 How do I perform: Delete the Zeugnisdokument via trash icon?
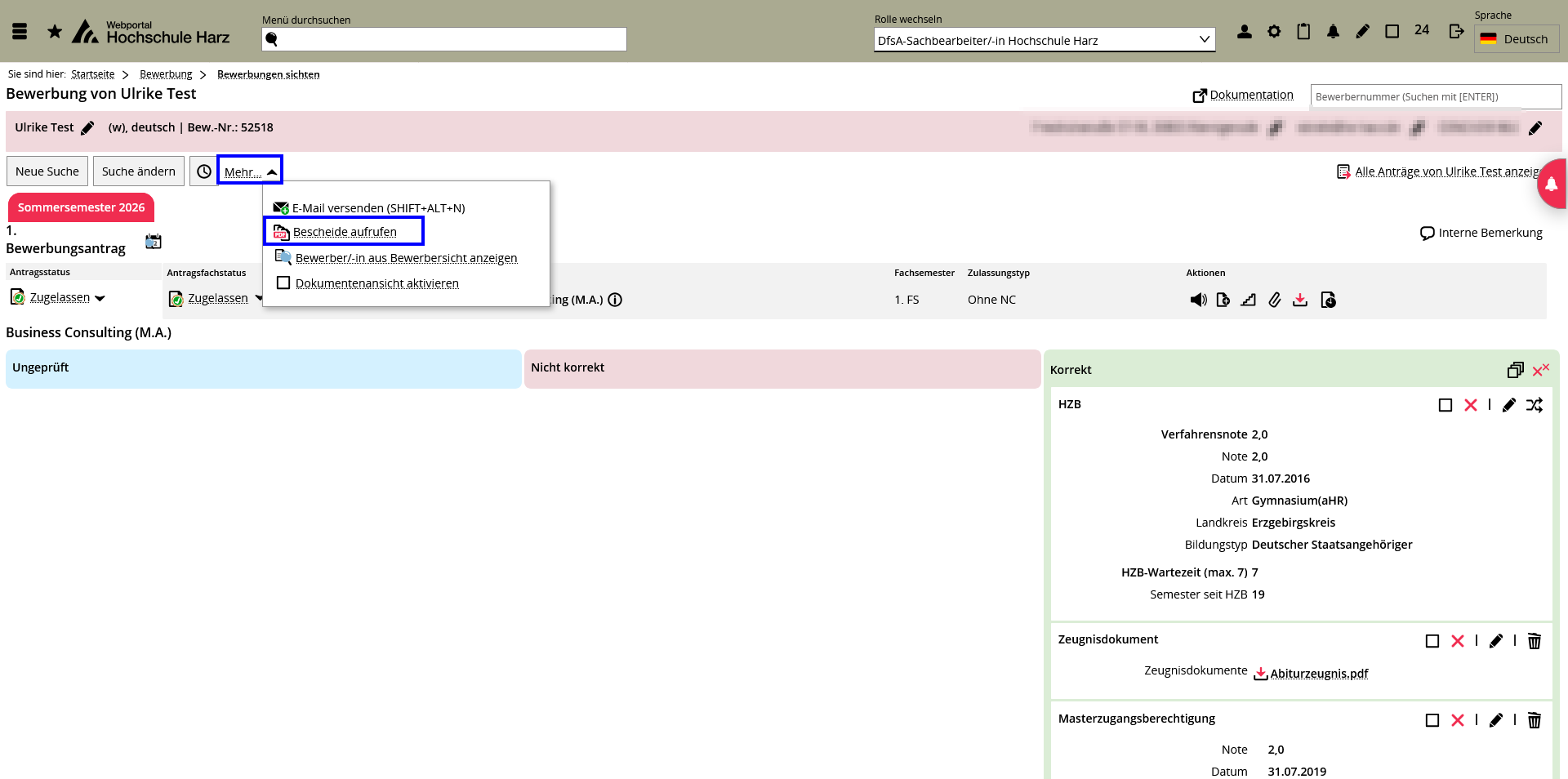tap(1535, 641)
